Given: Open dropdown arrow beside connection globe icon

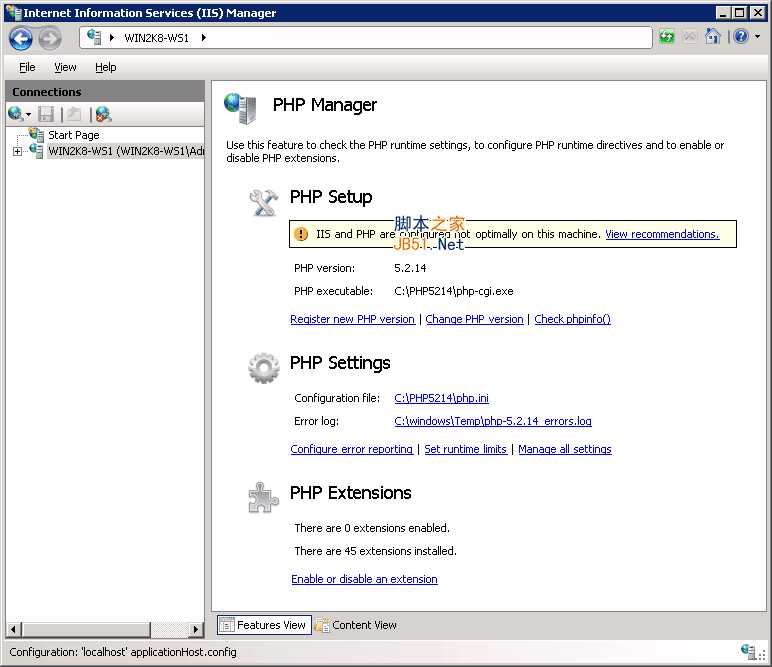Looking at the screenshot, I should pyautogui.click(x=28, y=115).
